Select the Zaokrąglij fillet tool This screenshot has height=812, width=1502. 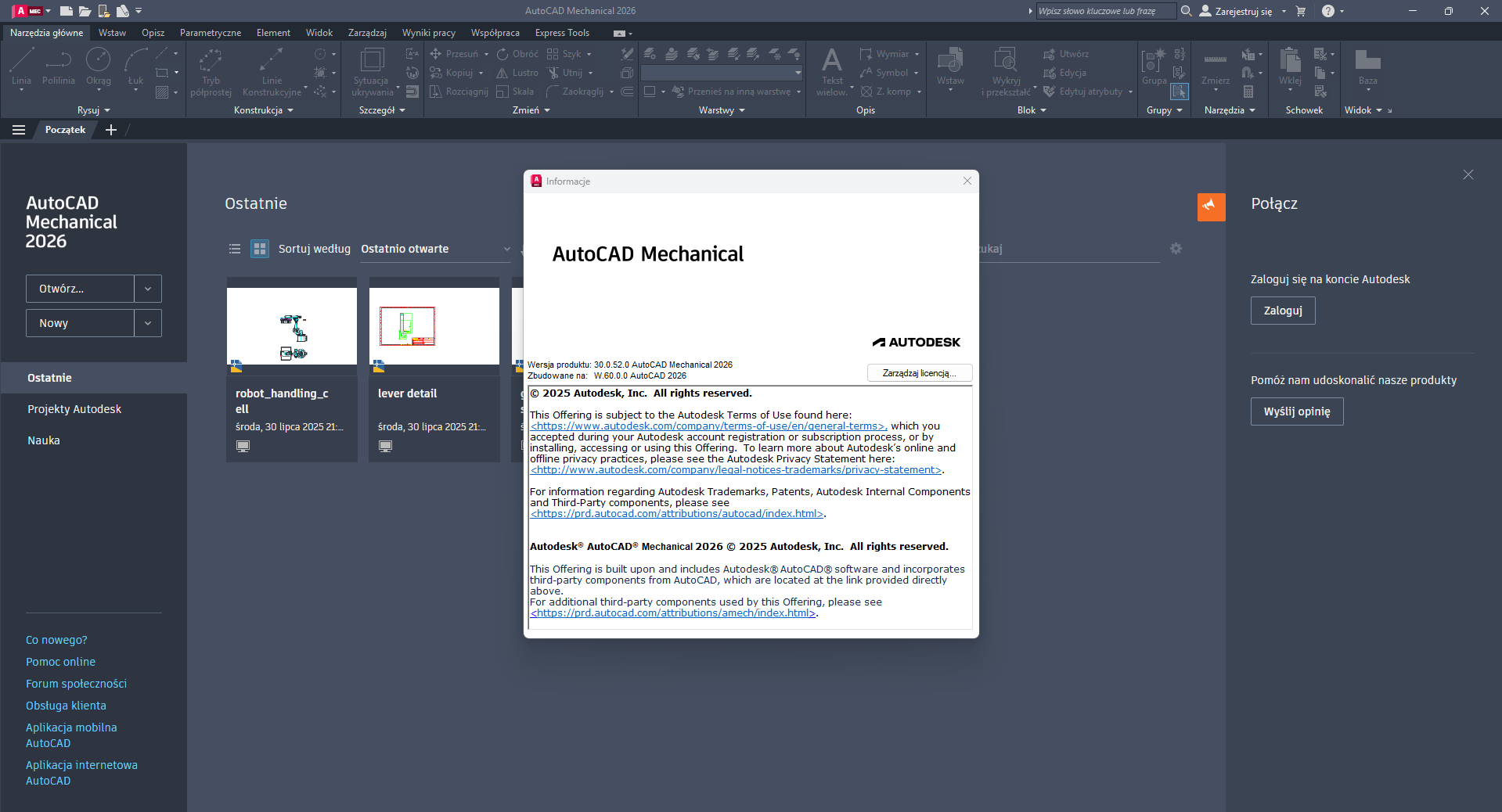[x=575, y=92]
